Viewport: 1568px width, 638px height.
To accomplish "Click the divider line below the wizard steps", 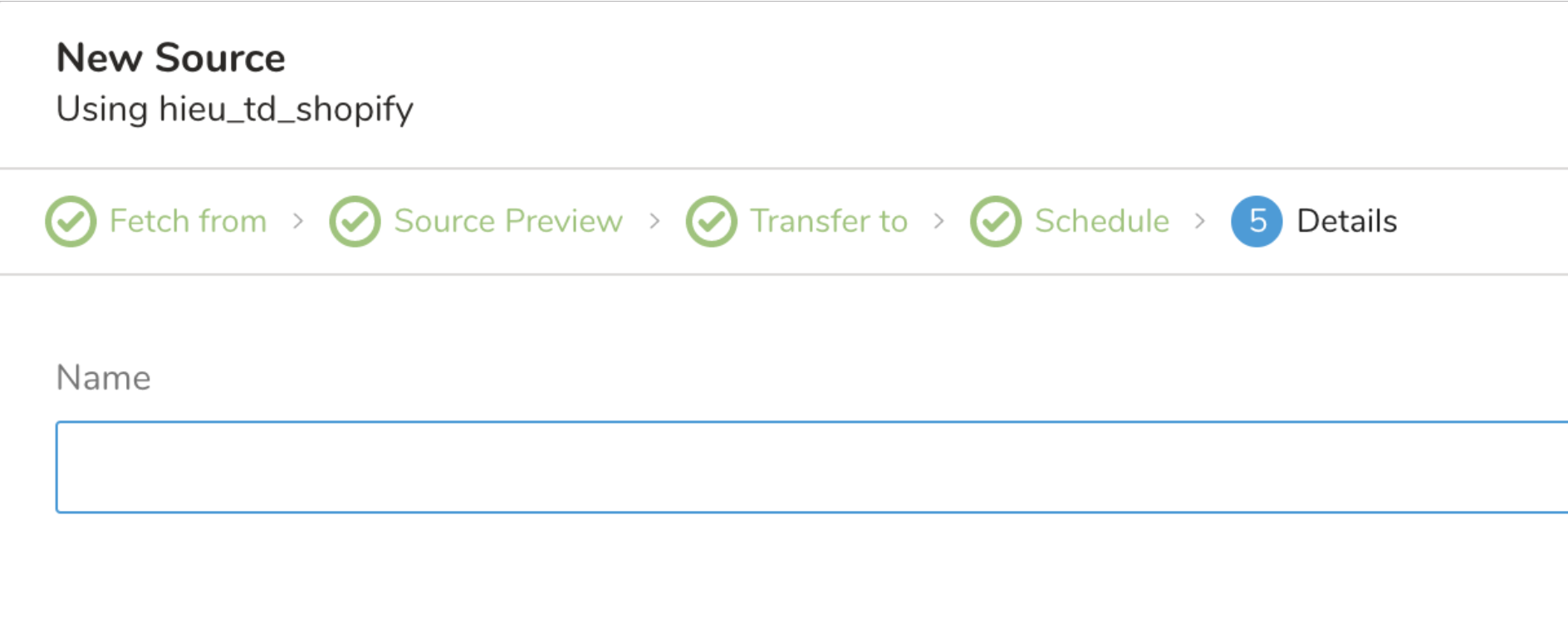I will click(x=784, y=274).
